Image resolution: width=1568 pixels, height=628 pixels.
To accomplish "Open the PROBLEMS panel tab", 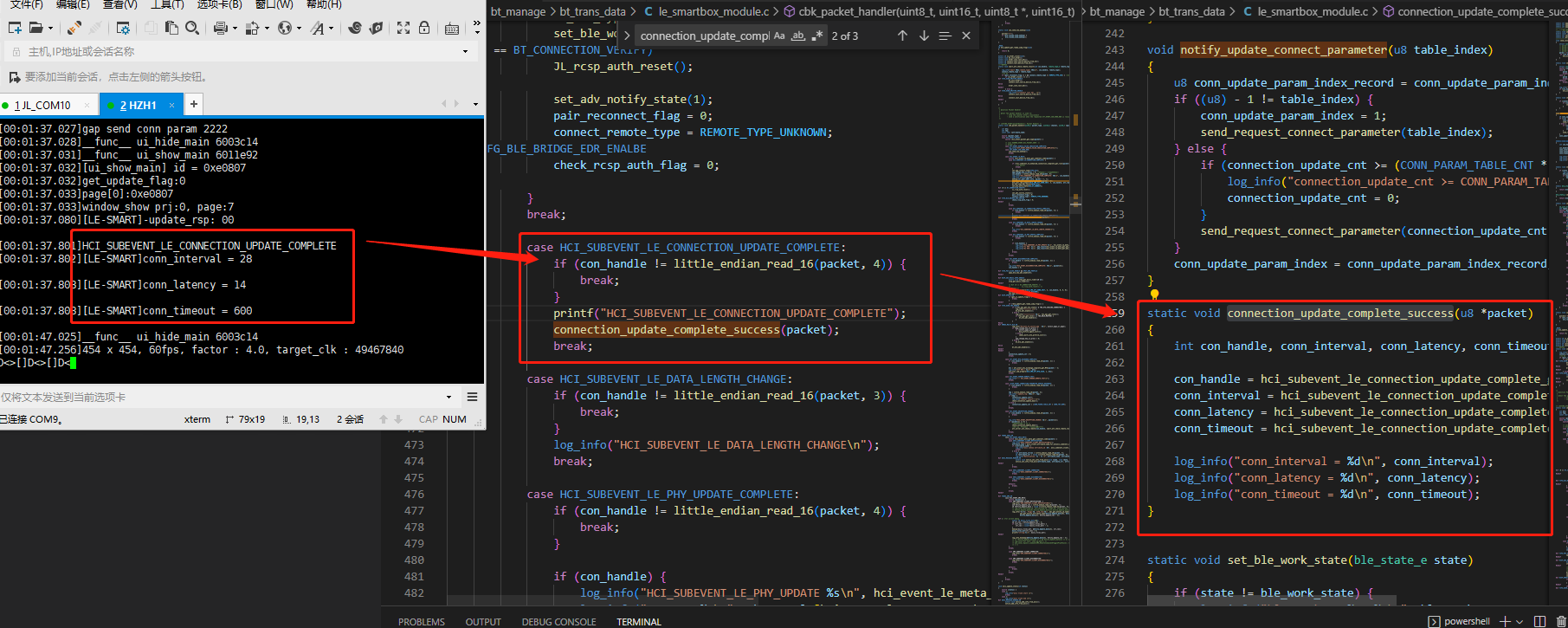I will click(x=422, y=622).
